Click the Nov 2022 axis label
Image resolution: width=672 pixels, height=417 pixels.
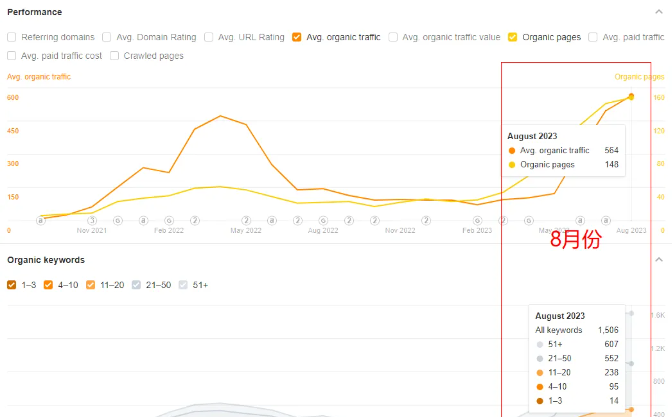tap(400, 231)
